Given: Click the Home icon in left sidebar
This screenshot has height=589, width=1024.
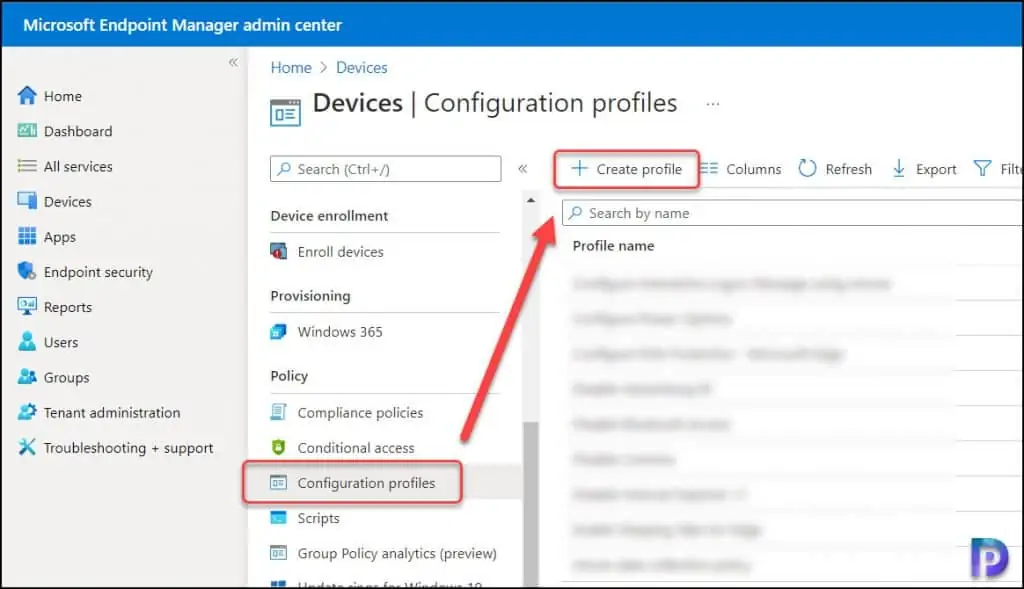Looking at the screenshot, I should [27, 96].
